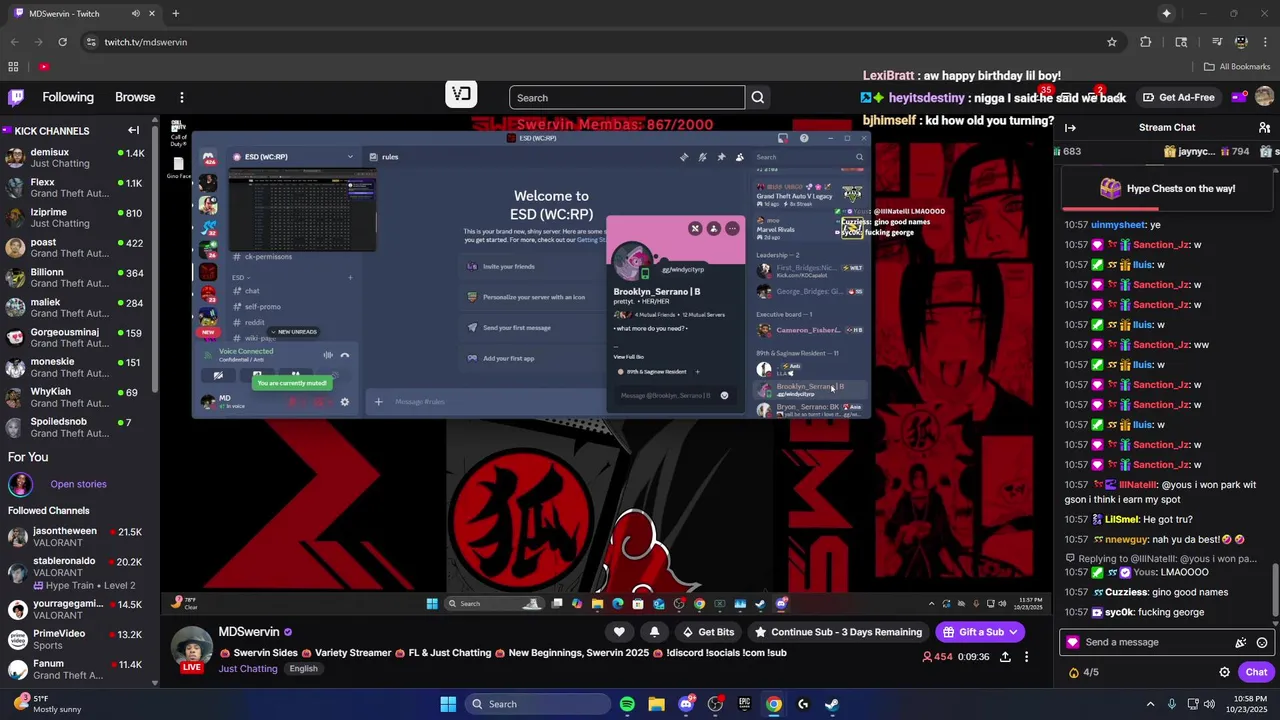Click Continue Sub - 3 Days Remaining

coord(838,632)
